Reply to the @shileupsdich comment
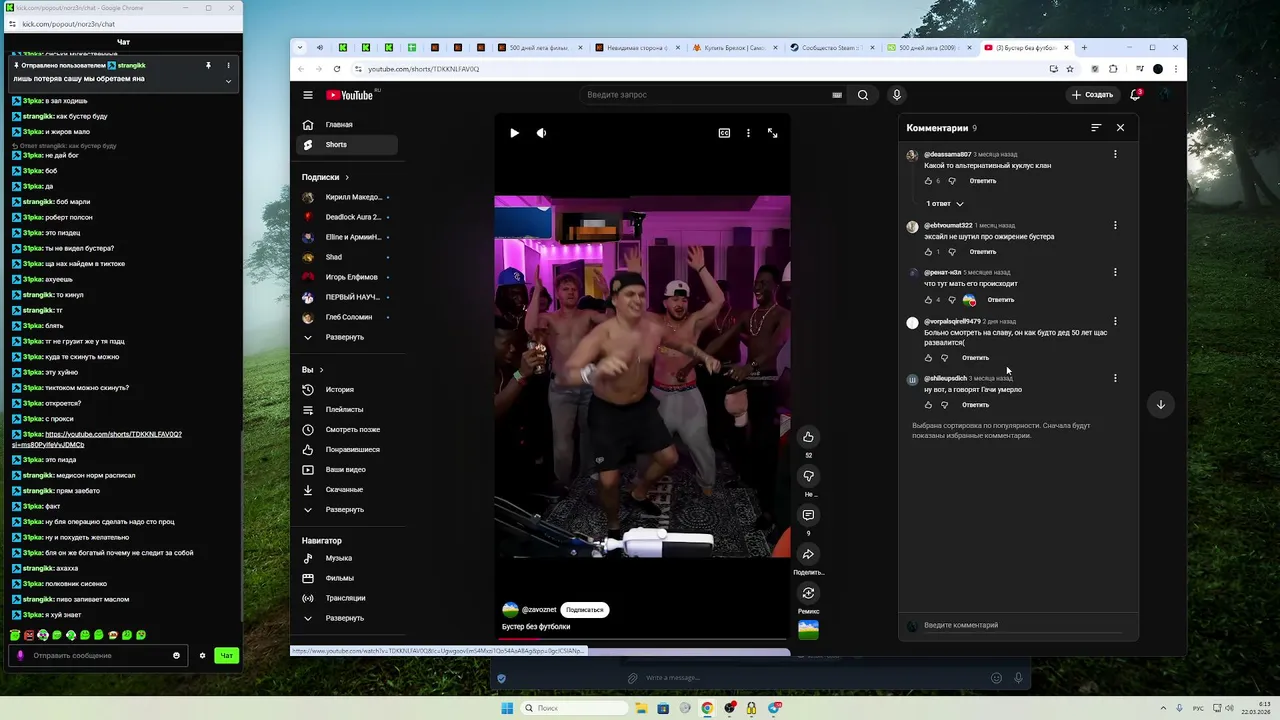The image size is (1280, 720). (975, 405)
